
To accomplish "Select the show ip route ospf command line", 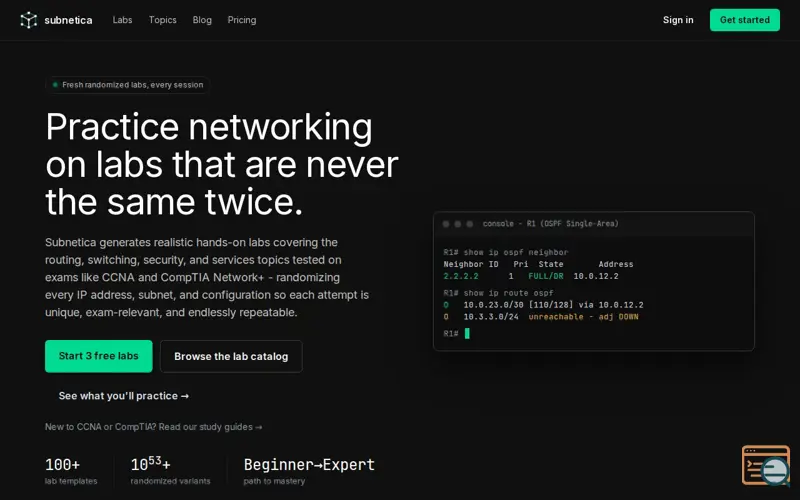I will pos(498,293).
